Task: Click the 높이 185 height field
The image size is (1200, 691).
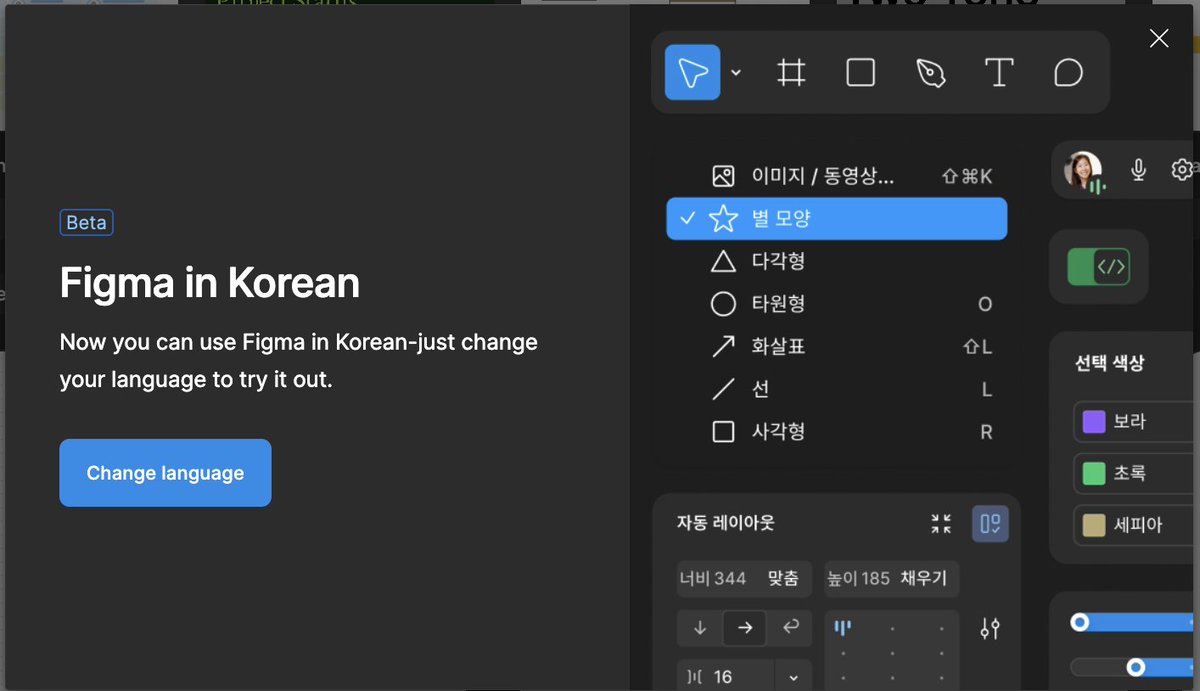Action: (892, 578)
